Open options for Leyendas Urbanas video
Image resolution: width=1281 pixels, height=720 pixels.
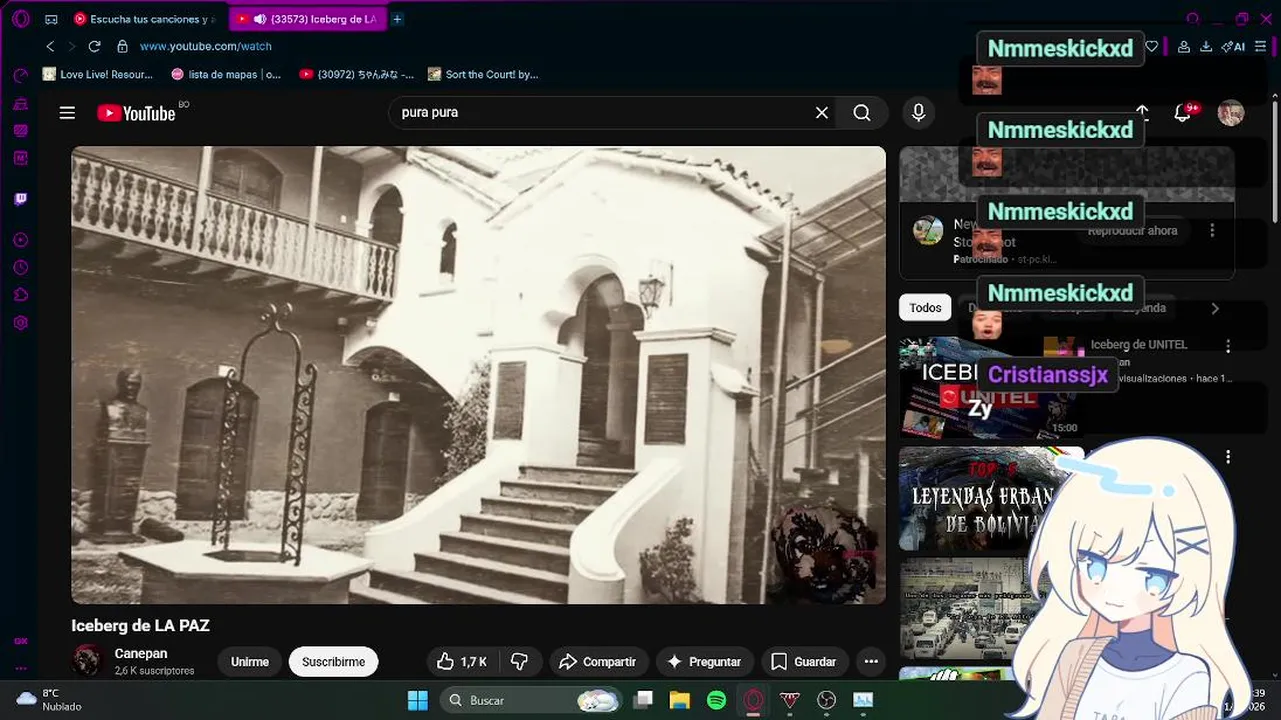(x=1228, y=457)
